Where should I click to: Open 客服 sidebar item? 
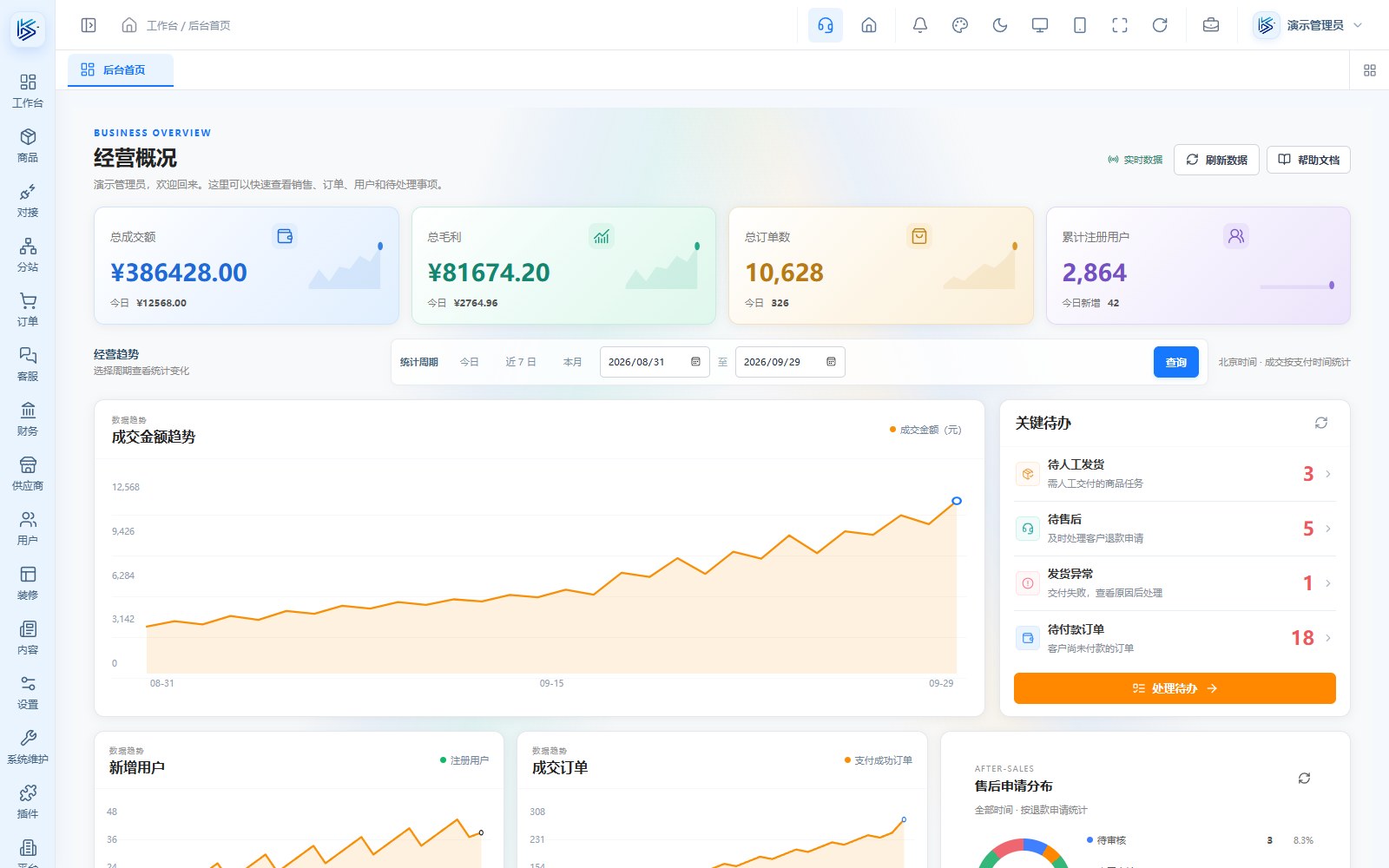(28, 365)
